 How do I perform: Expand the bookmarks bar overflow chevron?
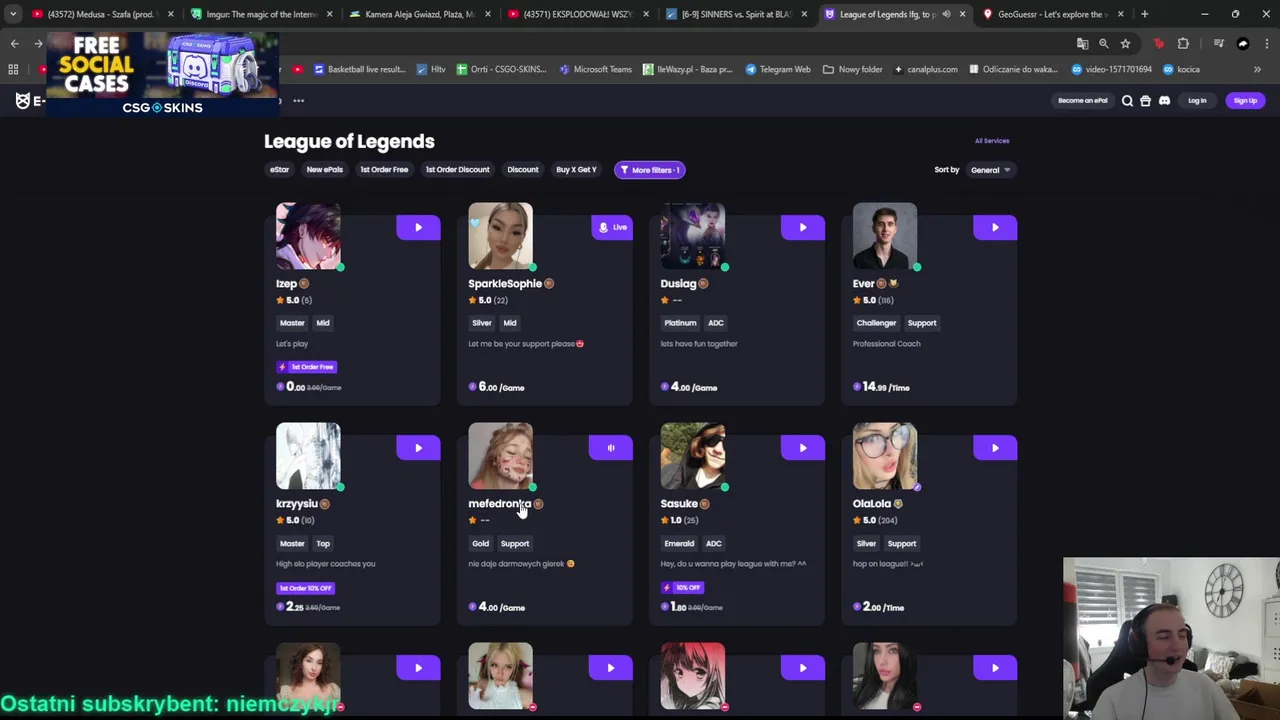pyautogui.click(x=1257, y=69)
